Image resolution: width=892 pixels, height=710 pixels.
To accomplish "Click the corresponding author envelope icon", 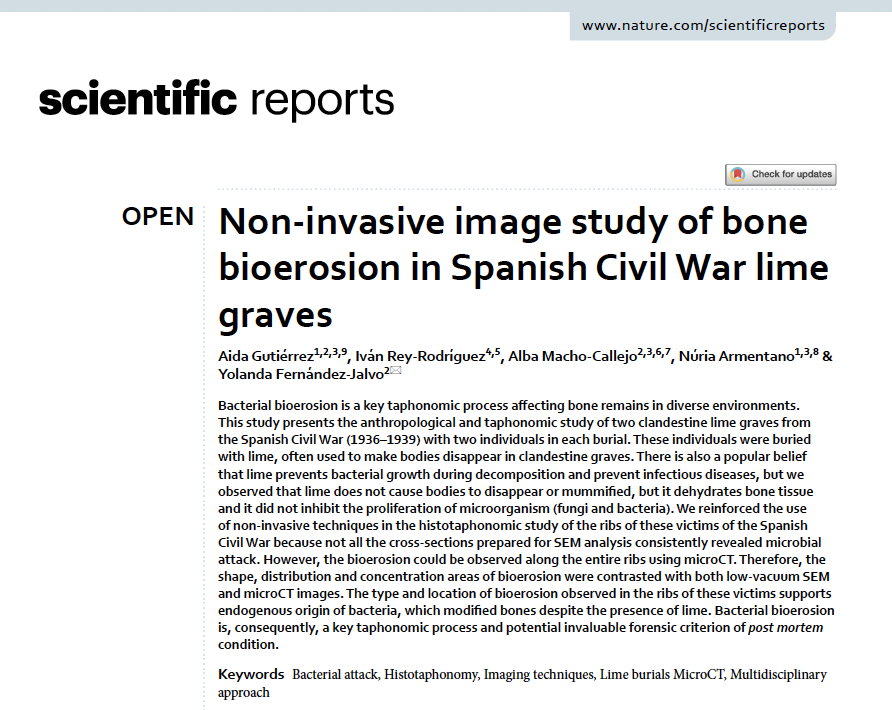I will (395, 371).
